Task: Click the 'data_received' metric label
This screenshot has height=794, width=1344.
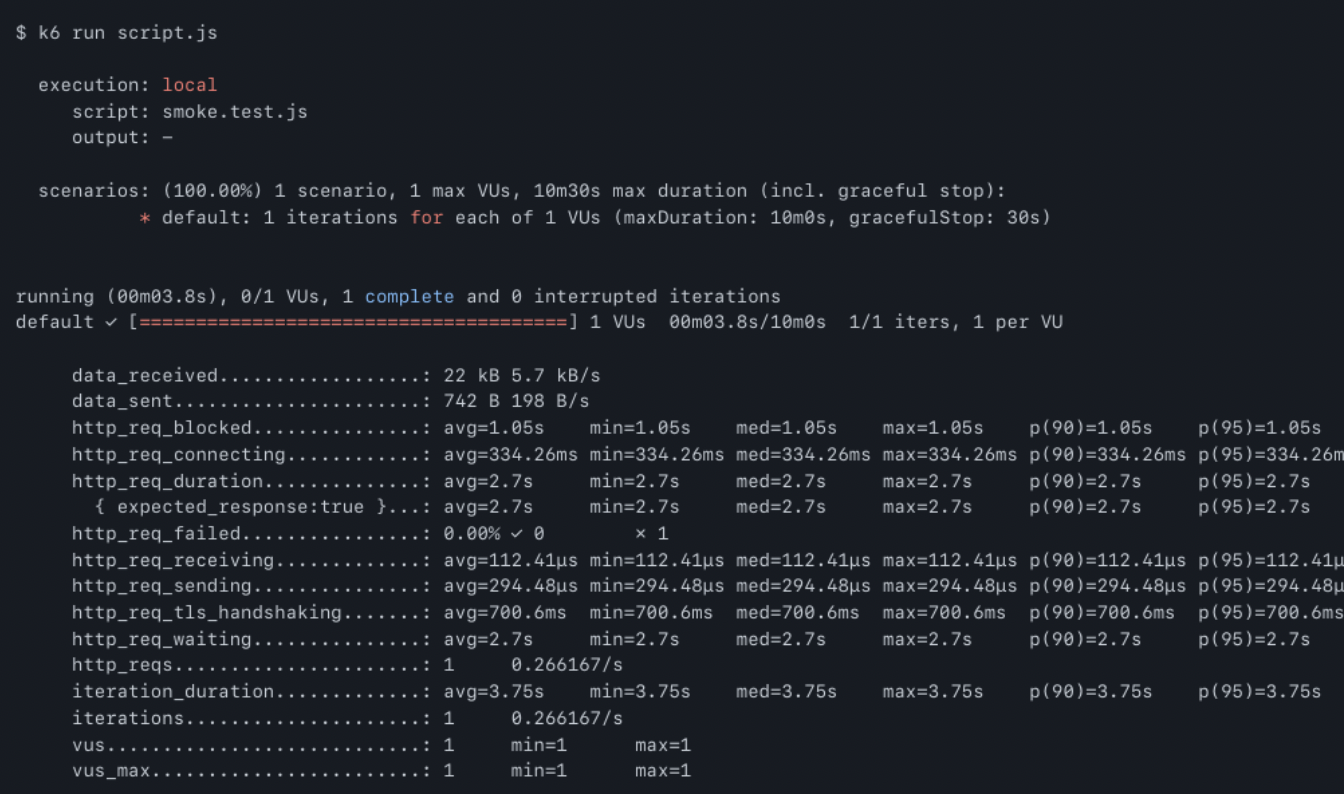Action: coord(145,376)
